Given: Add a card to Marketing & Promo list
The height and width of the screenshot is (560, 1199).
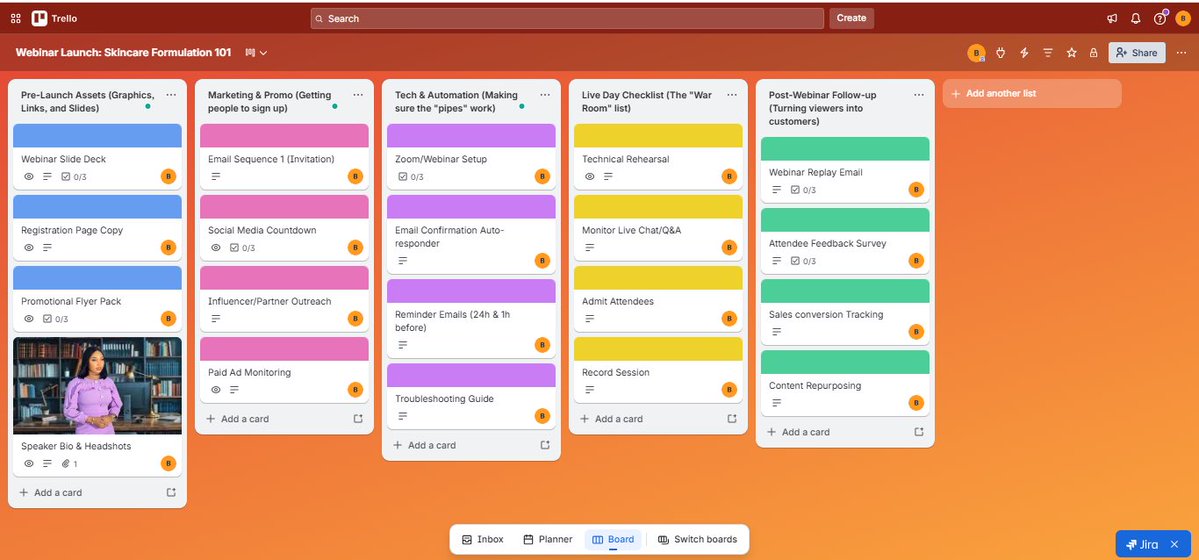Looking at the screenshot, I should (271, 418).
